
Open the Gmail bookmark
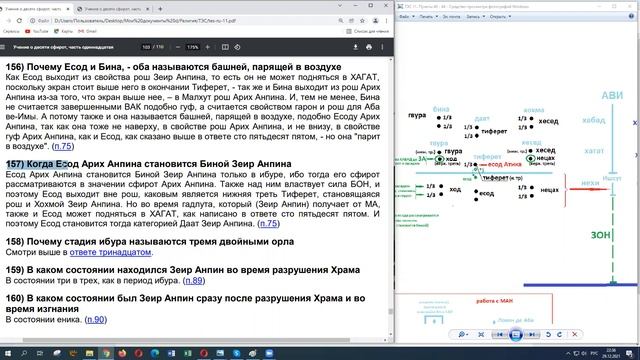pyautogui.click(x=87, y=31)
